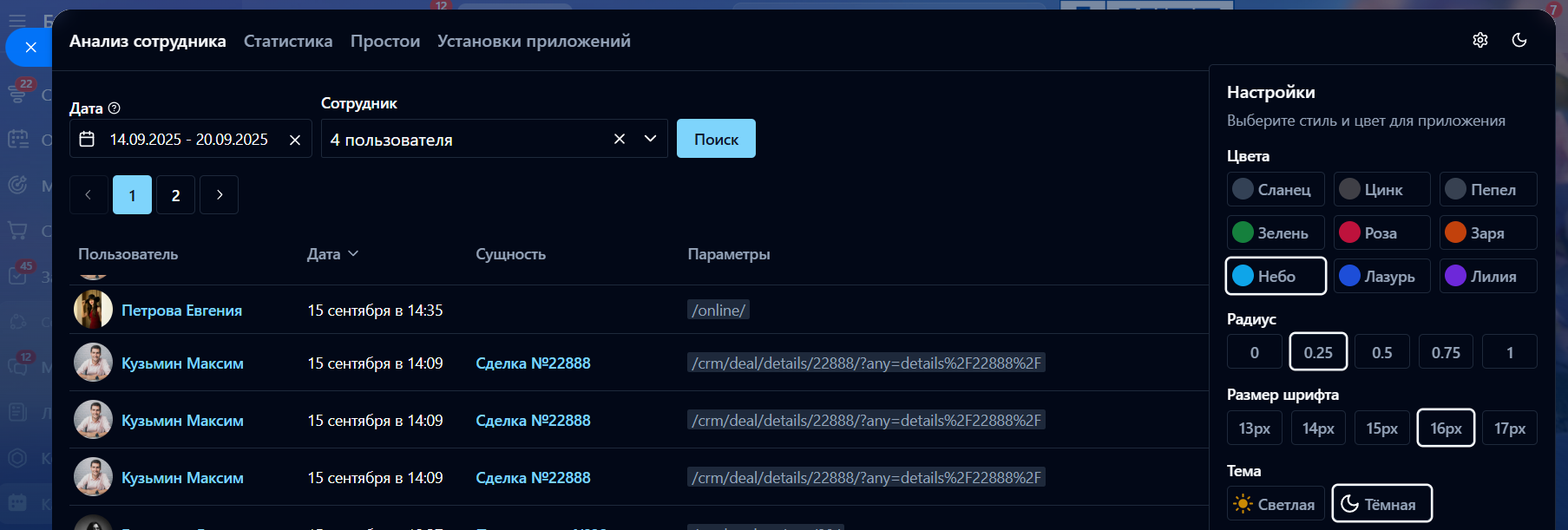Select page 2 in pagination
Viewport: 1568px width, 530px height.
pos(175,195)
